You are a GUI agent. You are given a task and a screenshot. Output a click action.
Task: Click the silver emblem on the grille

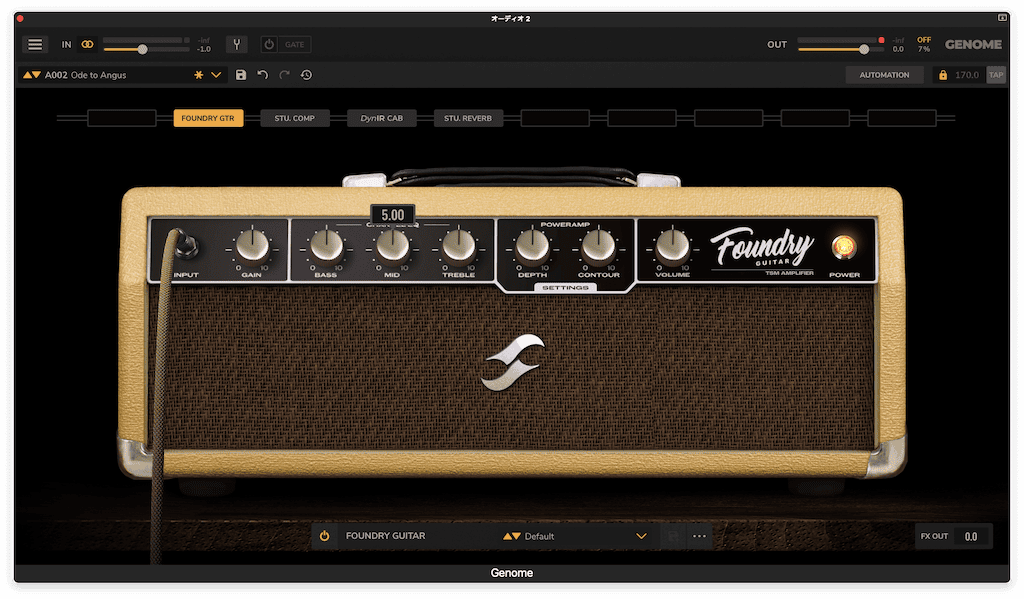[513, 362]
